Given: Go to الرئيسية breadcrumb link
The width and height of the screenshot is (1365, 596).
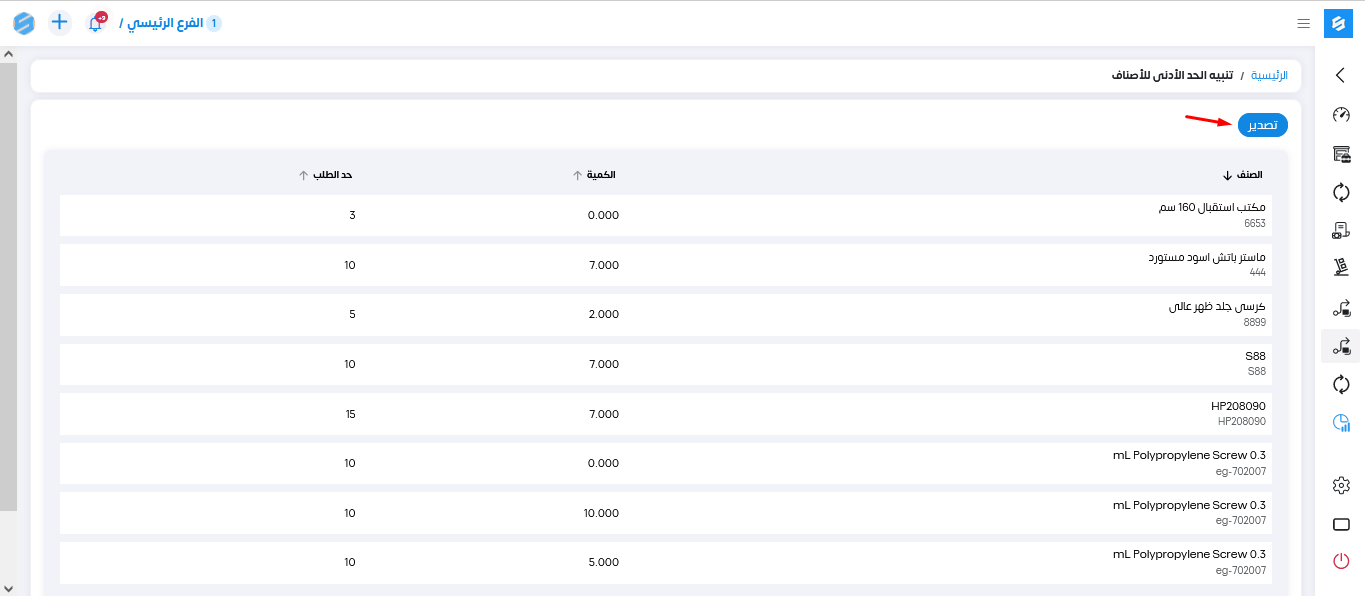Looking at the screenshot, I should click(x=1269, y=75).
